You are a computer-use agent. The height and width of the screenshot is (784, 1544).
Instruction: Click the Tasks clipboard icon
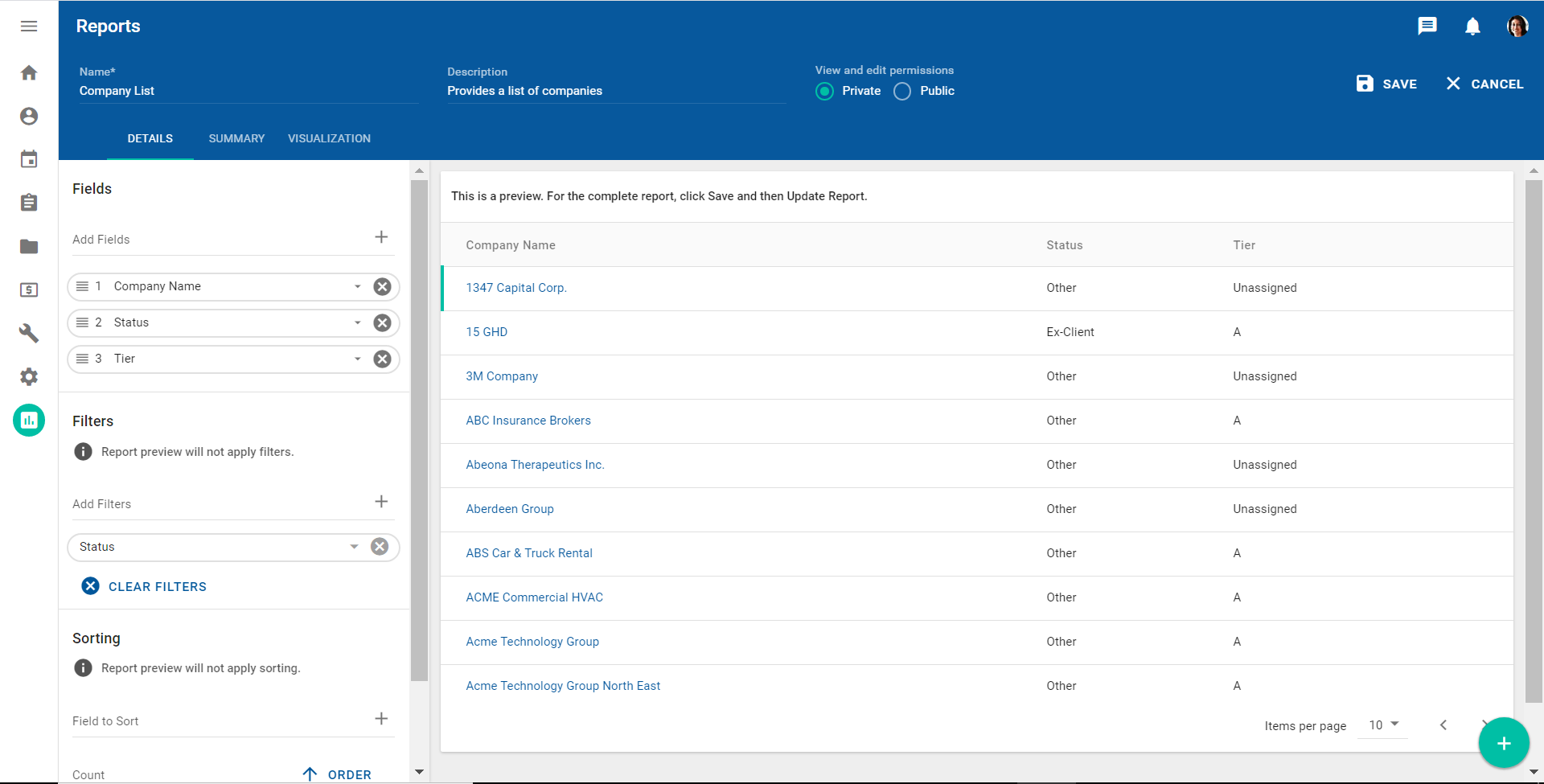pos(29,203)
